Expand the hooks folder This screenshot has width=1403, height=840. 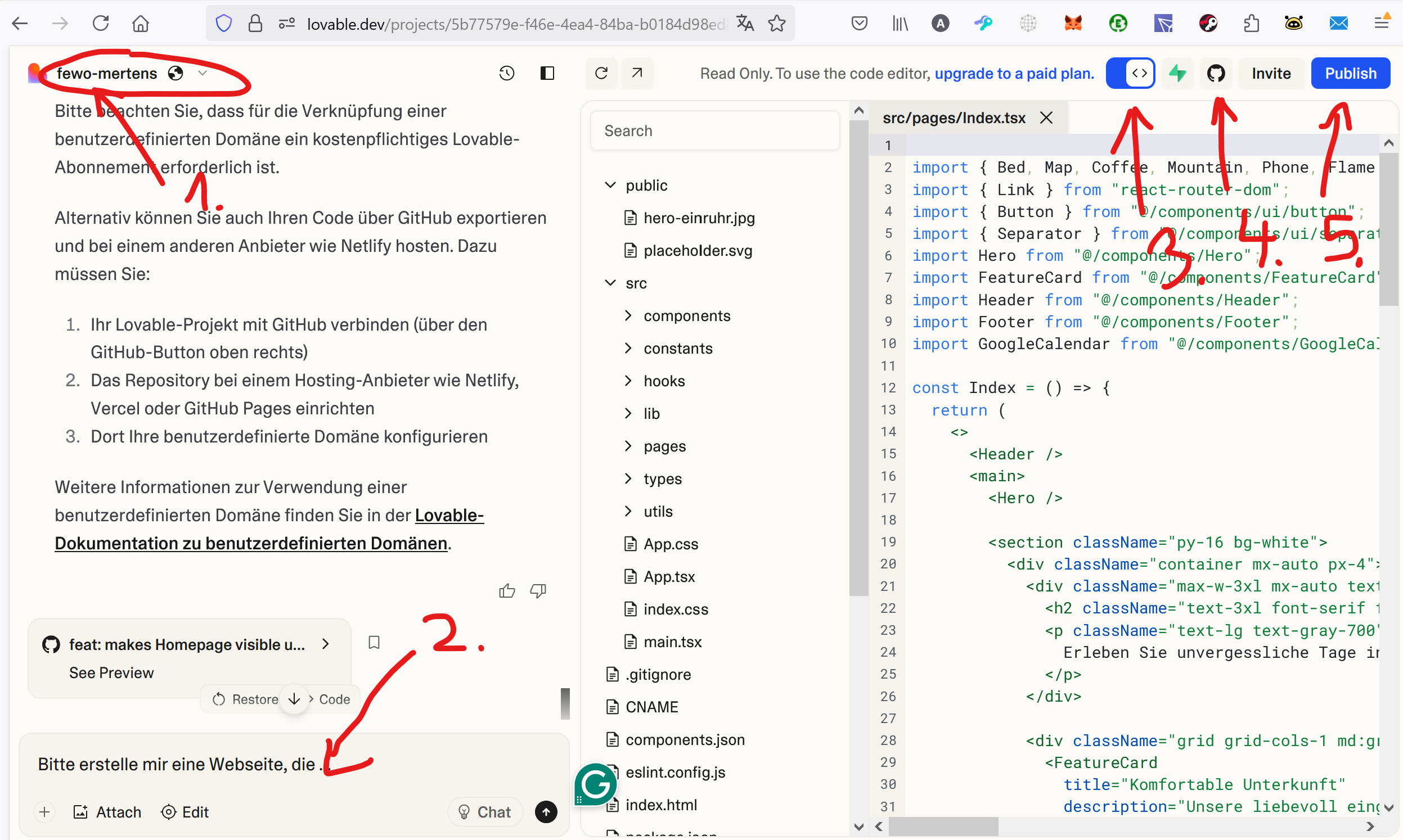point(654,381)
